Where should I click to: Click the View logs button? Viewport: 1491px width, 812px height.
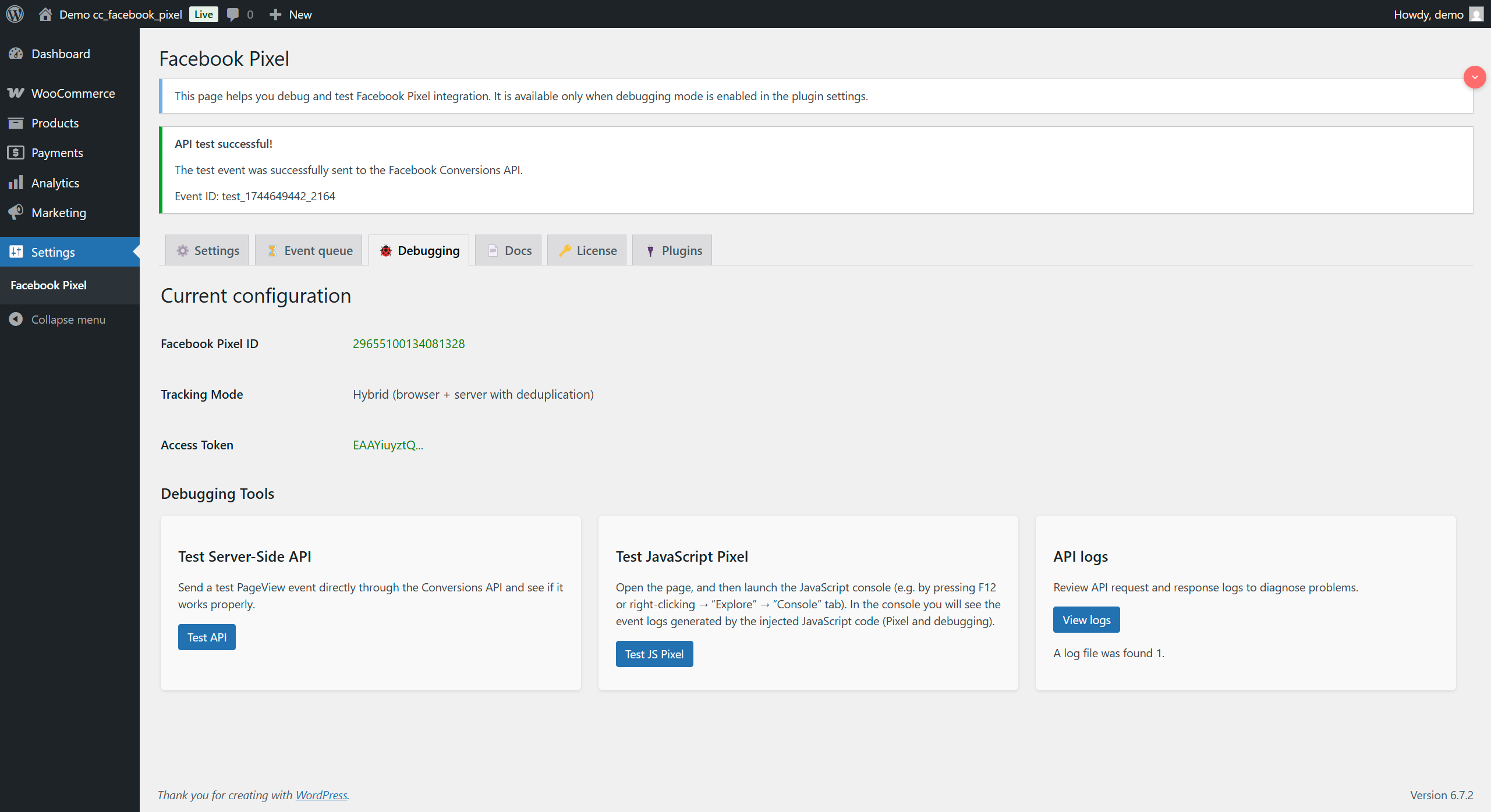point(1086,620)
